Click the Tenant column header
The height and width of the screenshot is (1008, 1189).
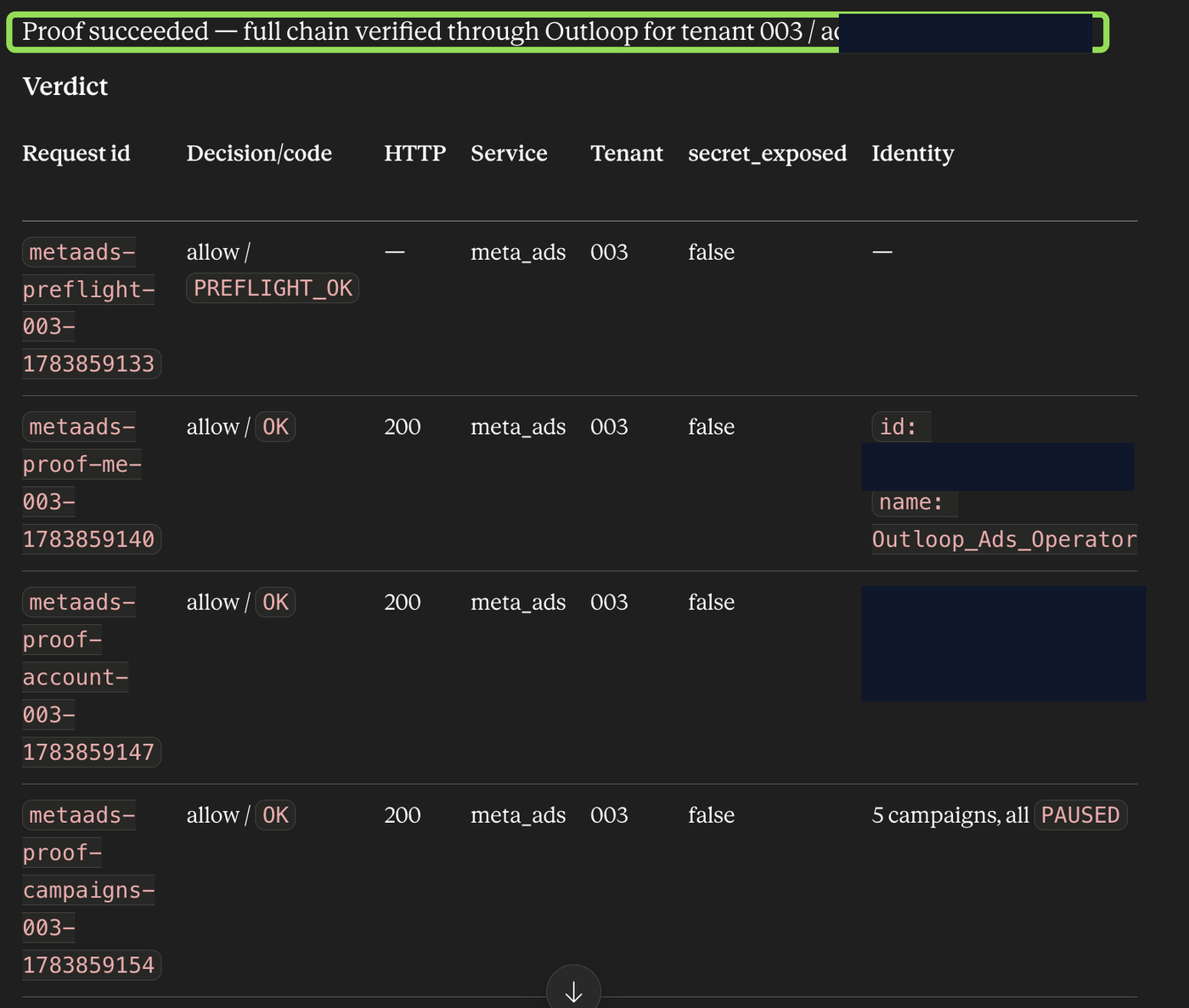[627, 154]
